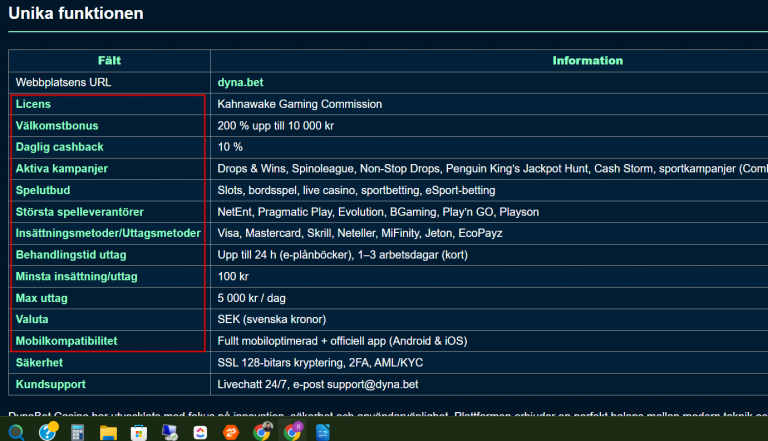768x441 pixels.
Task: Open the orange hexagon app icon
Action: pyautogui.click(x=231, y=432)
